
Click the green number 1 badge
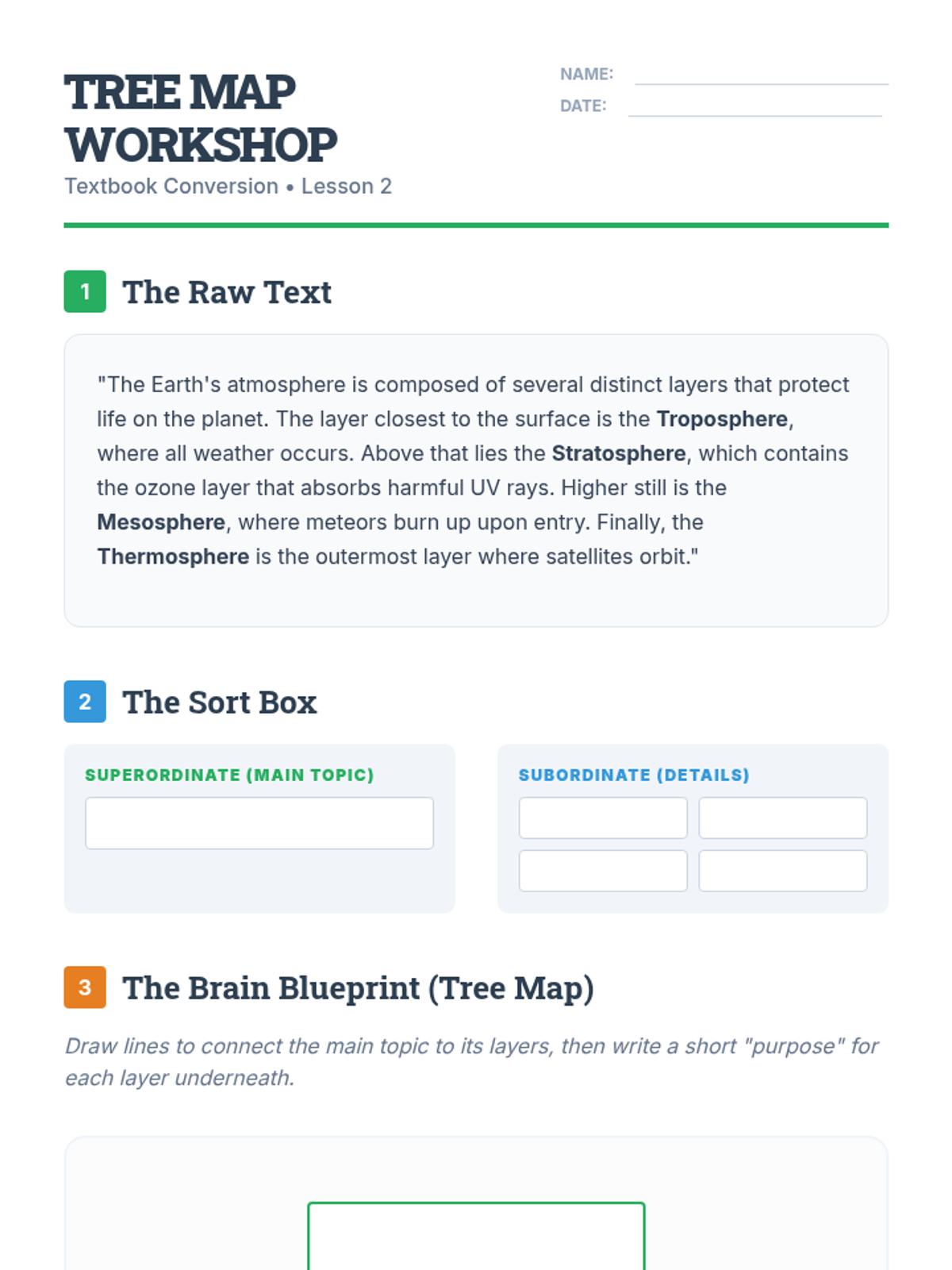tap(85, 291)
